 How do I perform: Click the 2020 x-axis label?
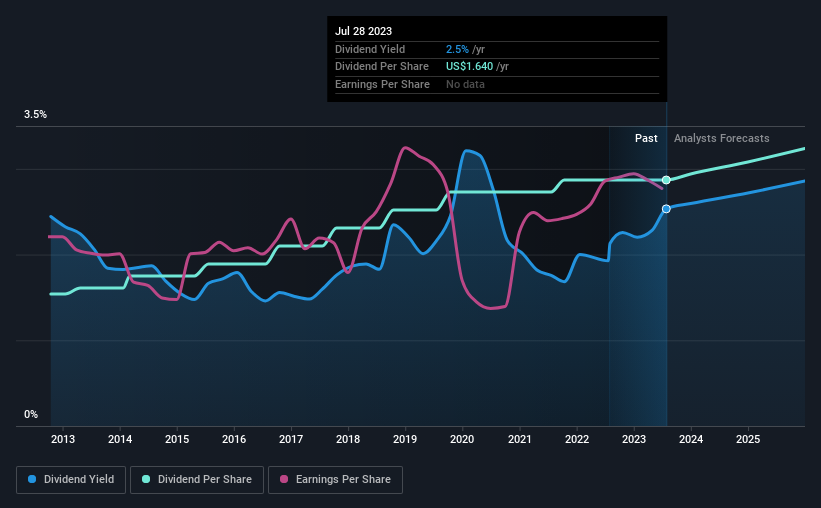[x=462, y=439]
